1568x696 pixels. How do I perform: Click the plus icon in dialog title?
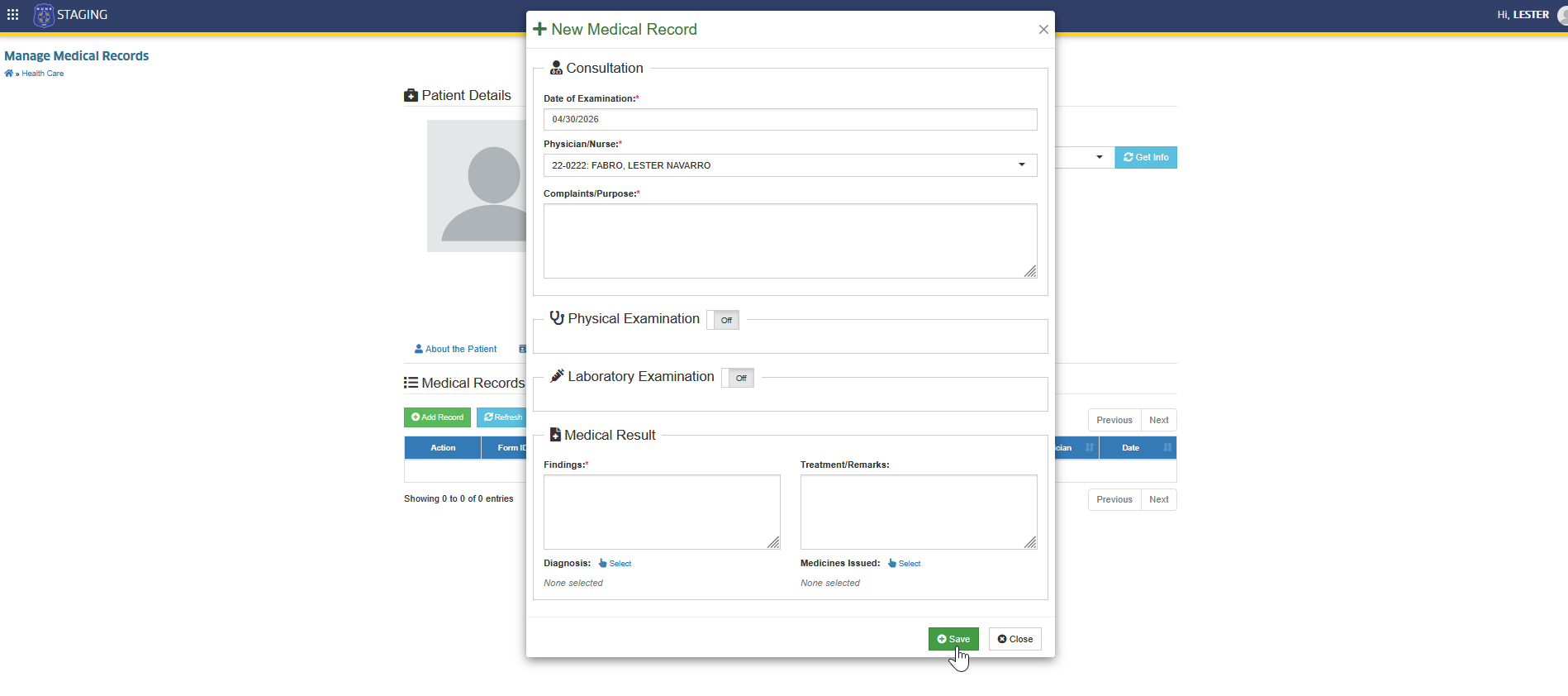click(539, 29)
